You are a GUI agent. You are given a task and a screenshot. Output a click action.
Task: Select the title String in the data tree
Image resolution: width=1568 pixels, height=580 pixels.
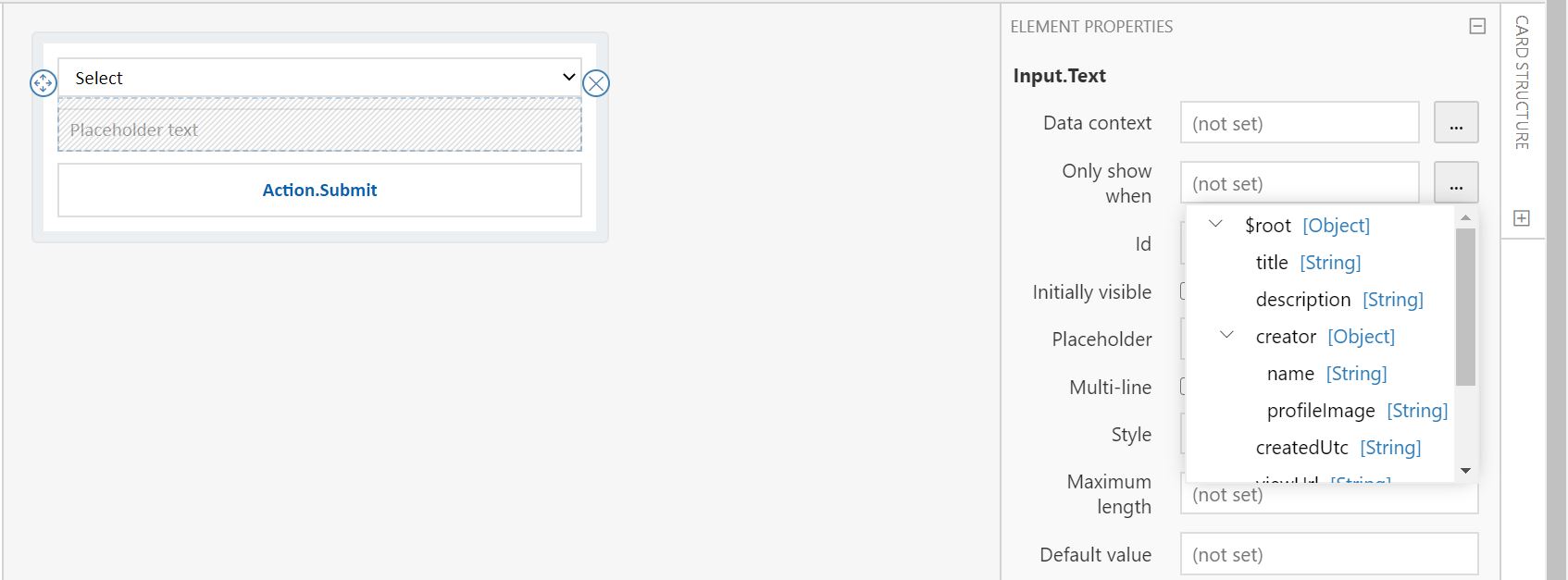click(x=1271, y=262)
